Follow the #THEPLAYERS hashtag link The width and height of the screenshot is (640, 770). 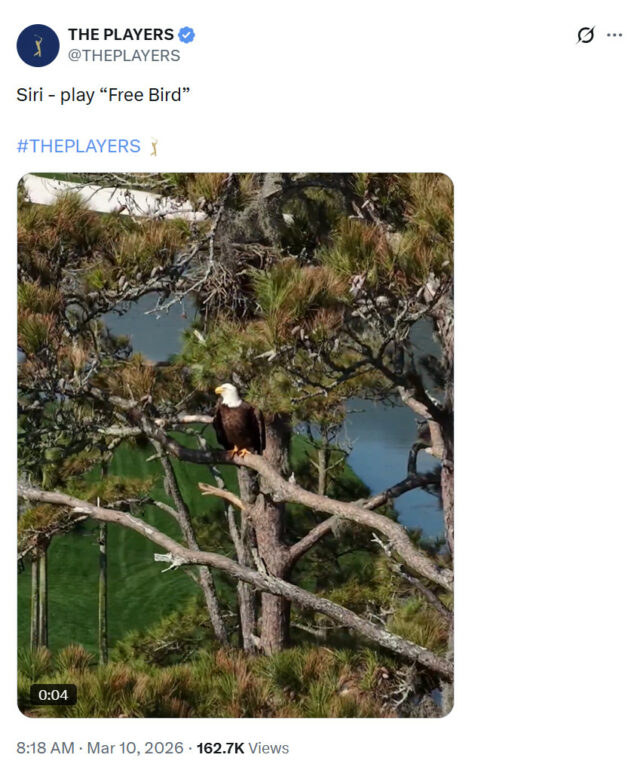tap(79, 146)
